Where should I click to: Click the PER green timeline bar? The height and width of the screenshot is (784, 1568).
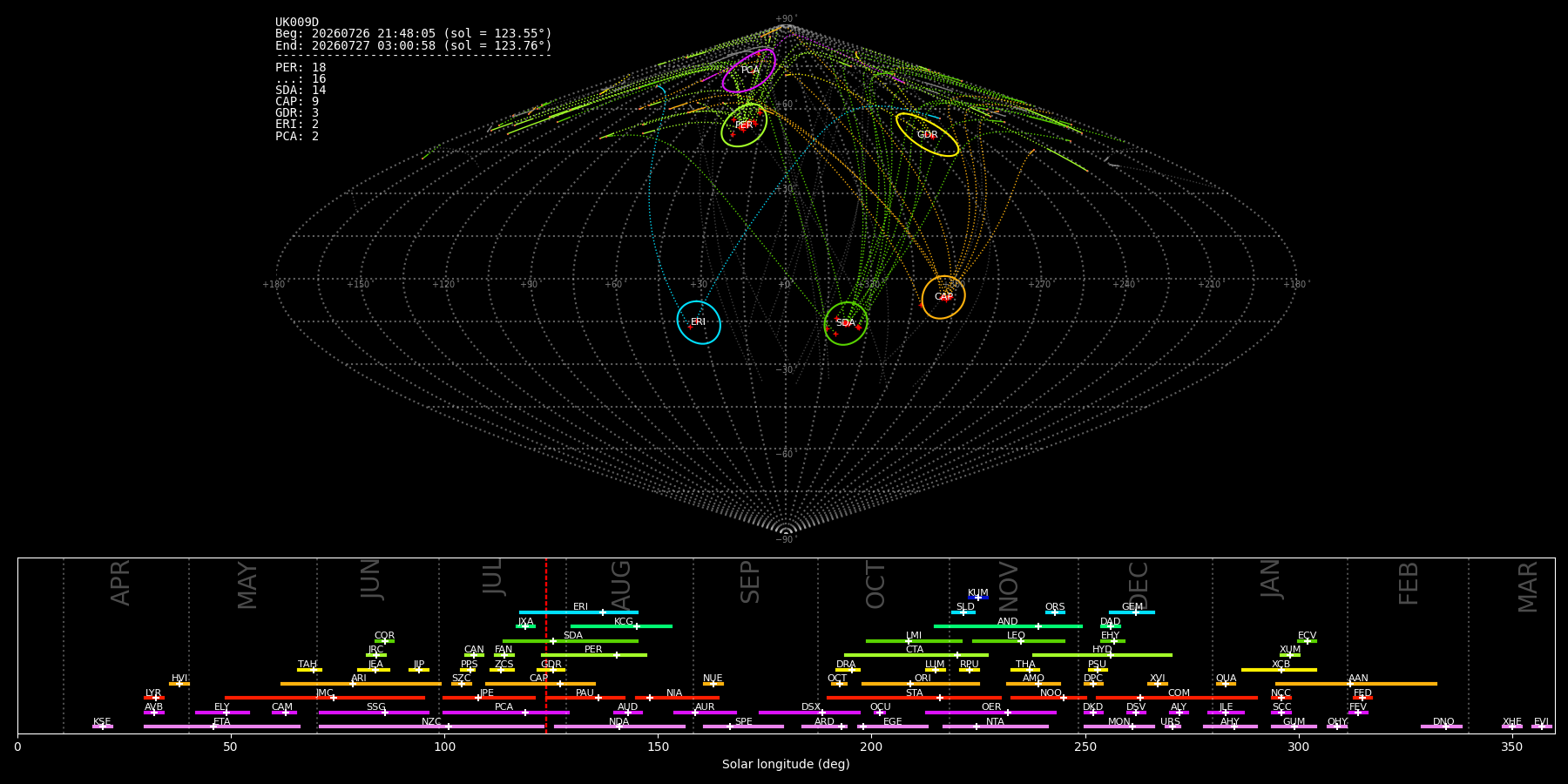click(x=594, y=655)
